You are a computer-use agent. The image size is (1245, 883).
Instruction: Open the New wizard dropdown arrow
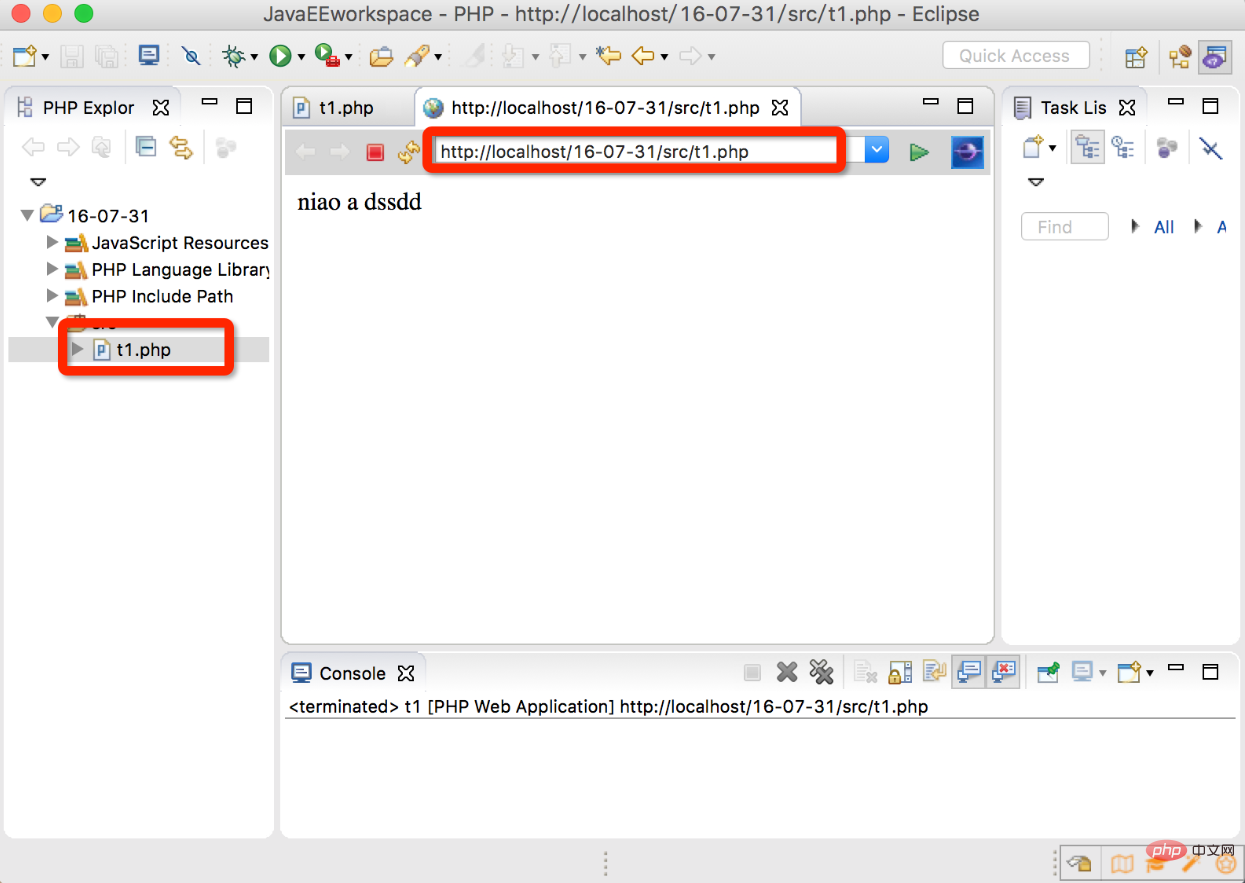[x=45, y=58]
